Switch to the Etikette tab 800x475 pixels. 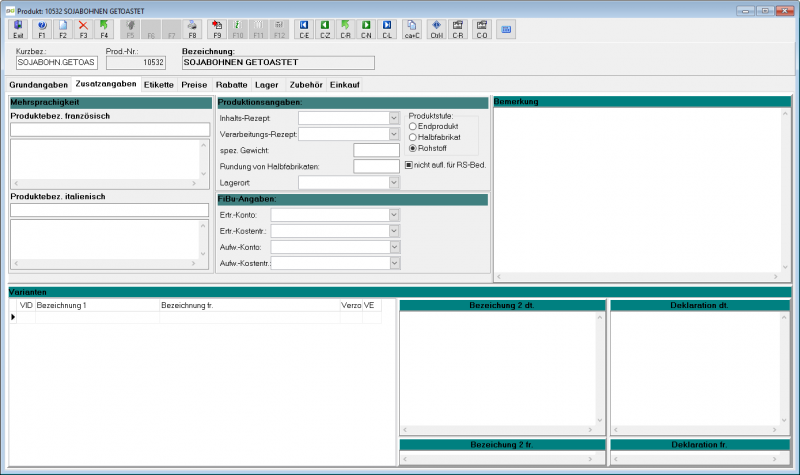point(159,85)
